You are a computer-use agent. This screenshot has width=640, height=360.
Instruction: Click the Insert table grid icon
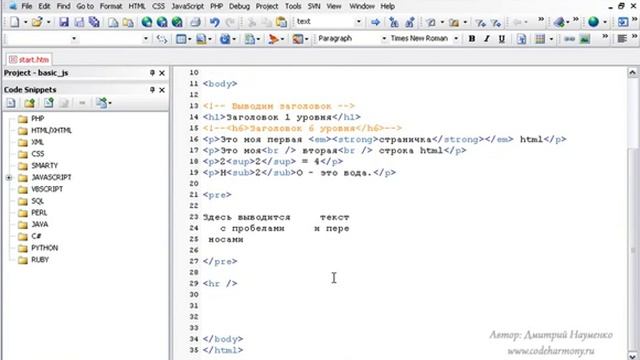click(x=540, y=39)
